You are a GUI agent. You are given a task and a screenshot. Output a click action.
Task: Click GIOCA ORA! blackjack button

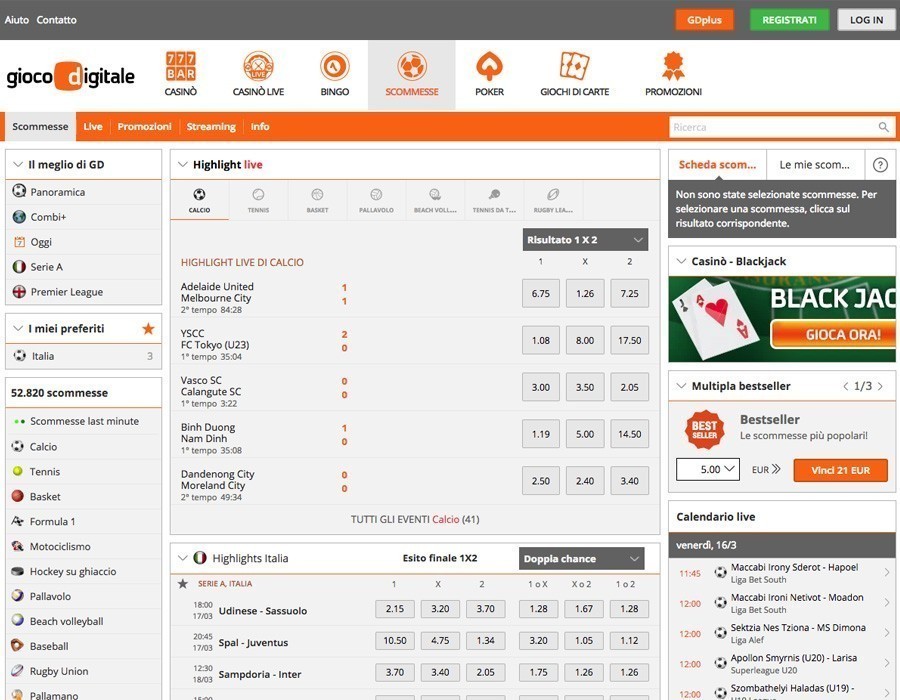(x=835, y=335)
